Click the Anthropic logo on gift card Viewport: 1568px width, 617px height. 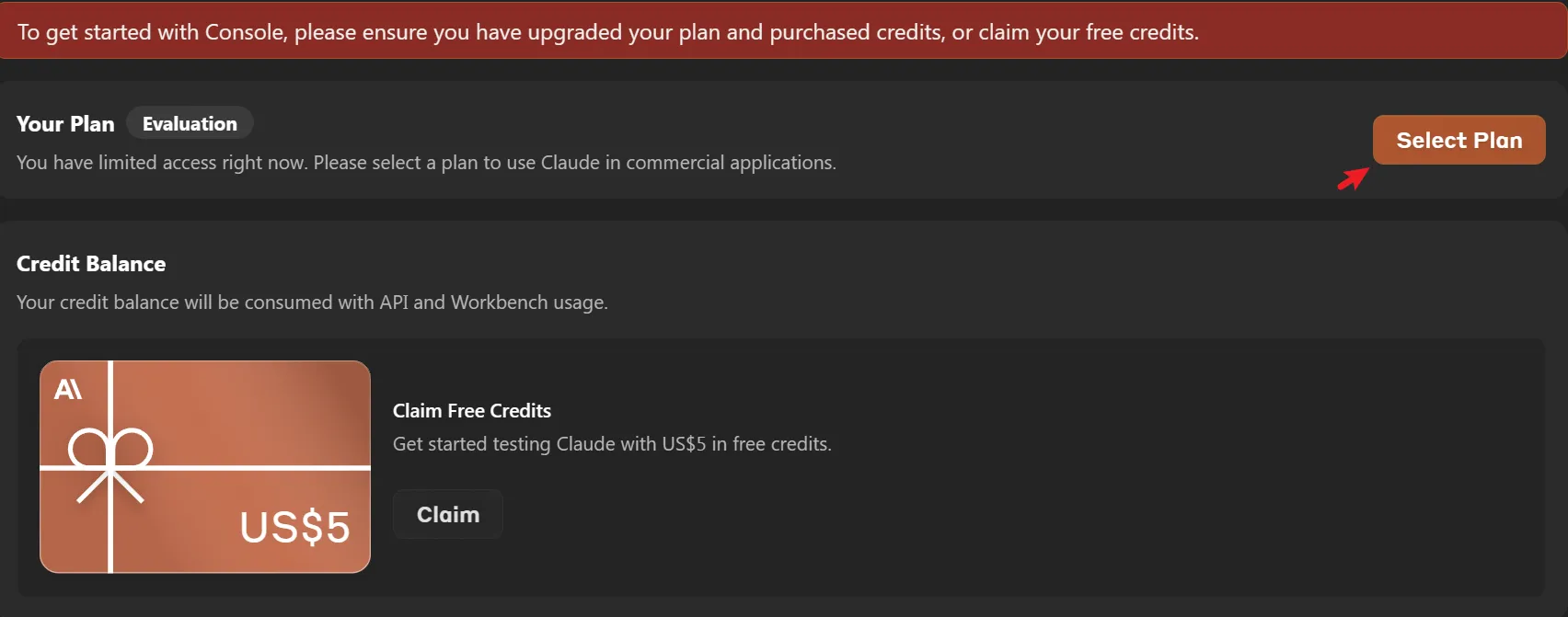(x=68, y=389)
